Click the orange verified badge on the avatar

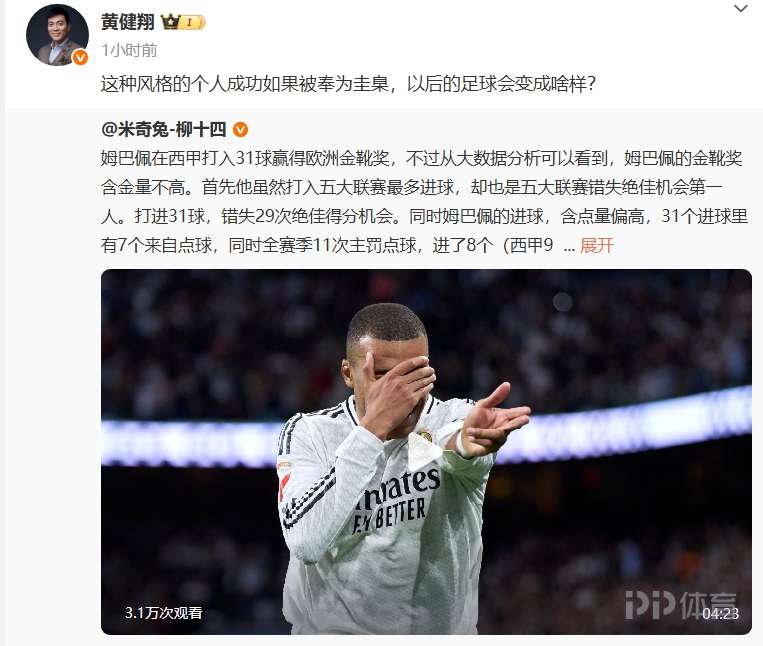click(80, 57)
